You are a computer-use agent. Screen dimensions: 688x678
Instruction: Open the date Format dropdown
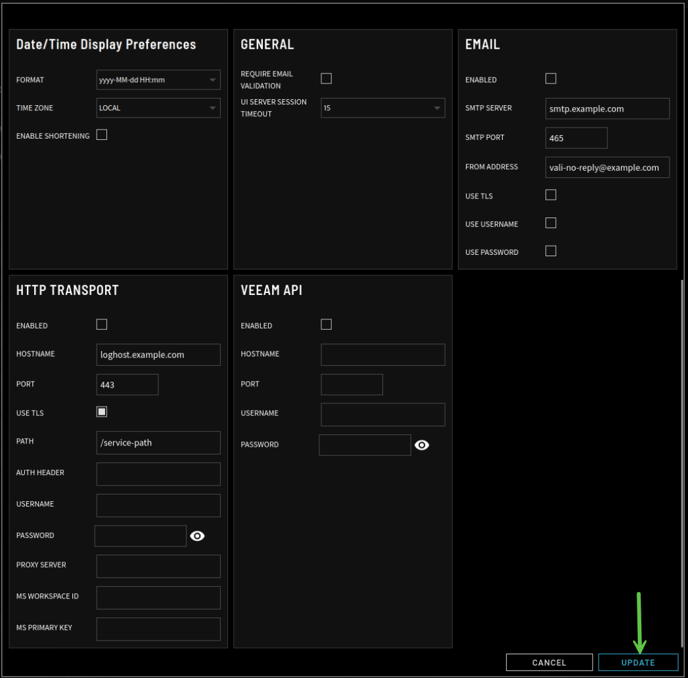(x=158, y=80)
